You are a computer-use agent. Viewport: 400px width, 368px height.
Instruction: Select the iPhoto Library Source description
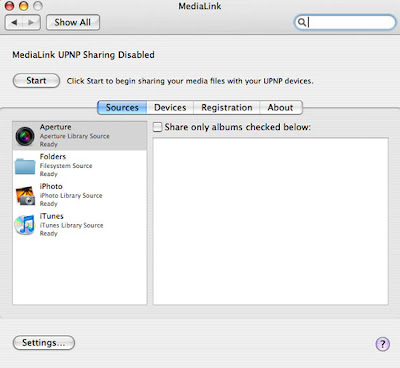pyautogui.click(x=71, y=195)
